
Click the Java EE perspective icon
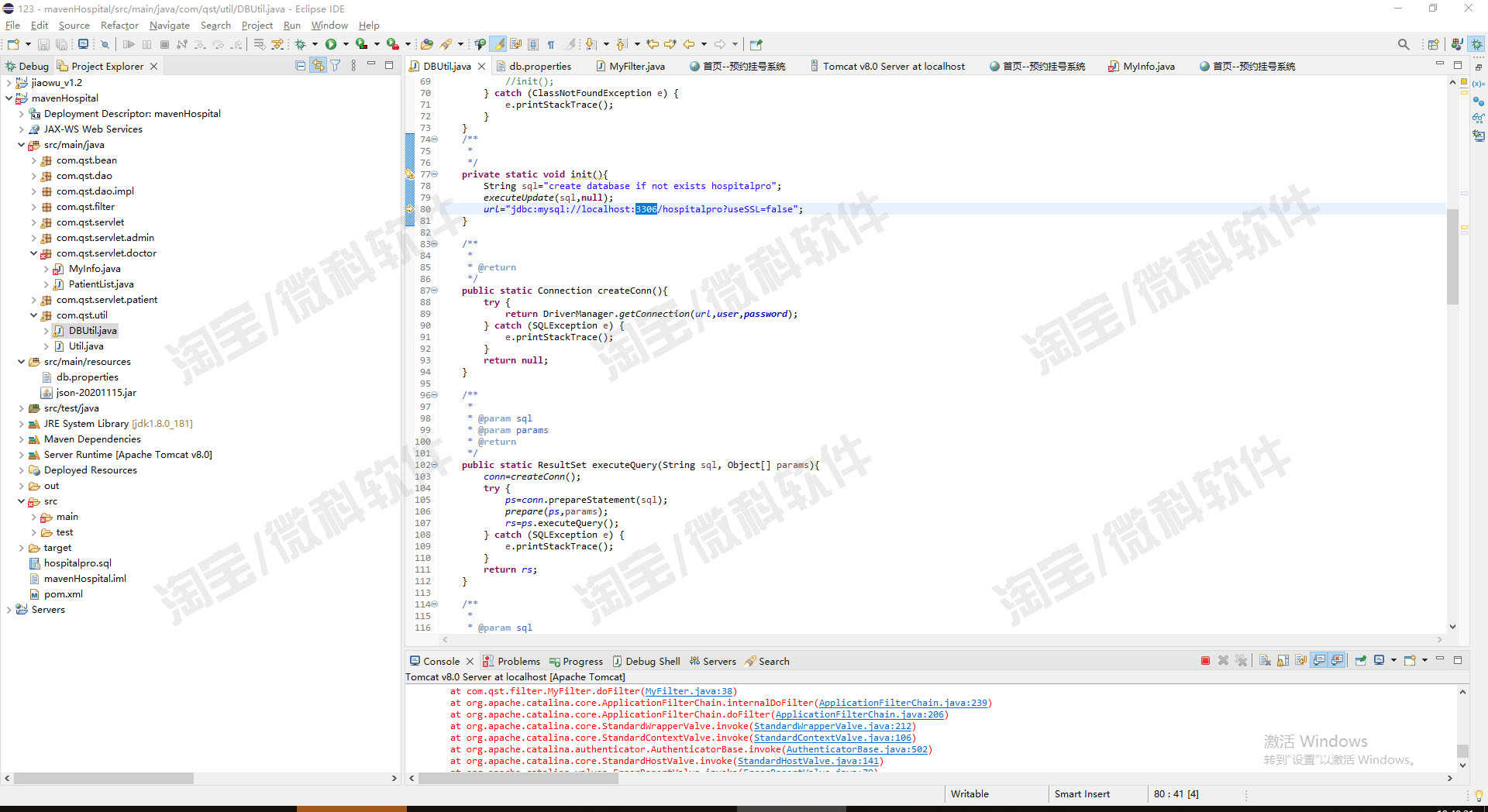[x=1458, y=44]
